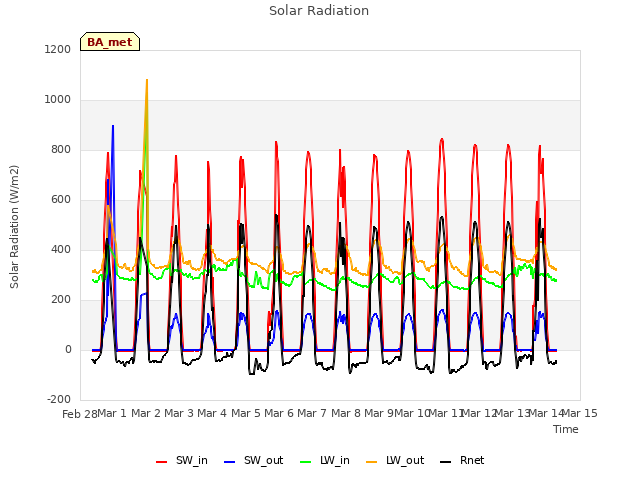Viewport: 640px width, 480px height.
Task: Click the Mar 2 x-axis label
Action: [x=146, y=413]
